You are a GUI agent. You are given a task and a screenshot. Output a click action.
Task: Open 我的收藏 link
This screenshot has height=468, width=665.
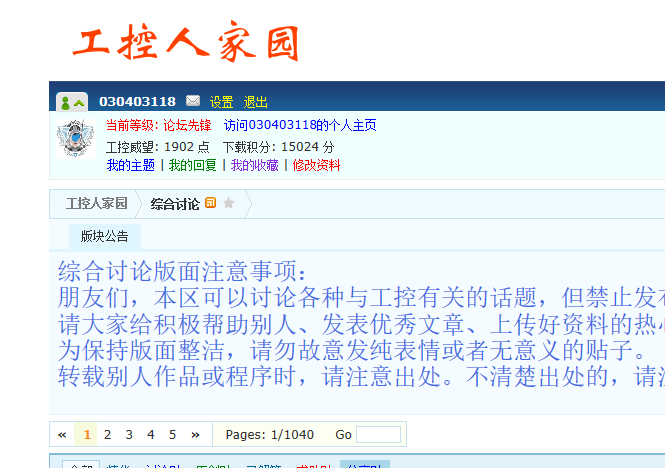[254, 165]
